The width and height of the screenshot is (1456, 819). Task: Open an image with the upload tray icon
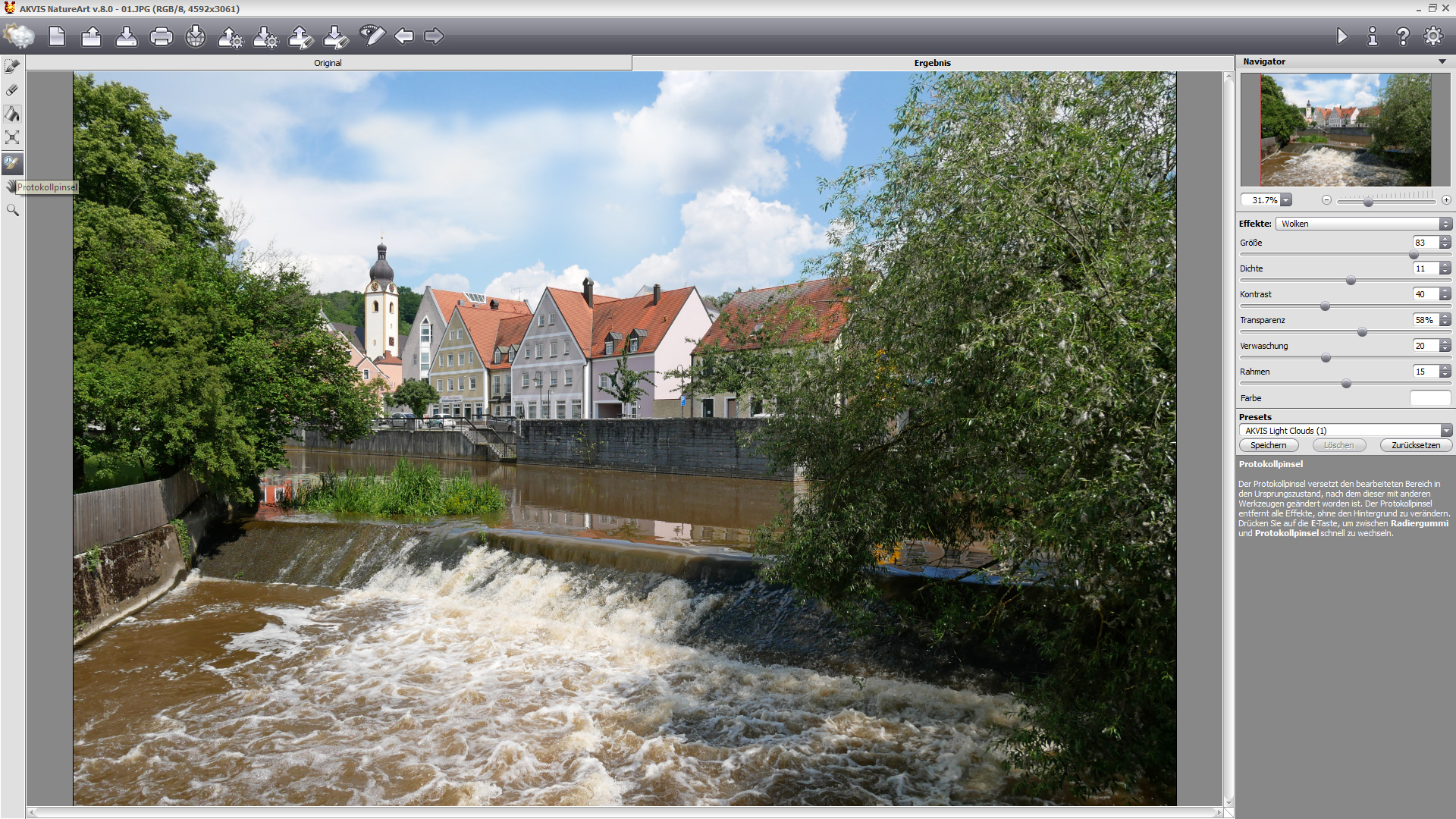pos(91,36)
